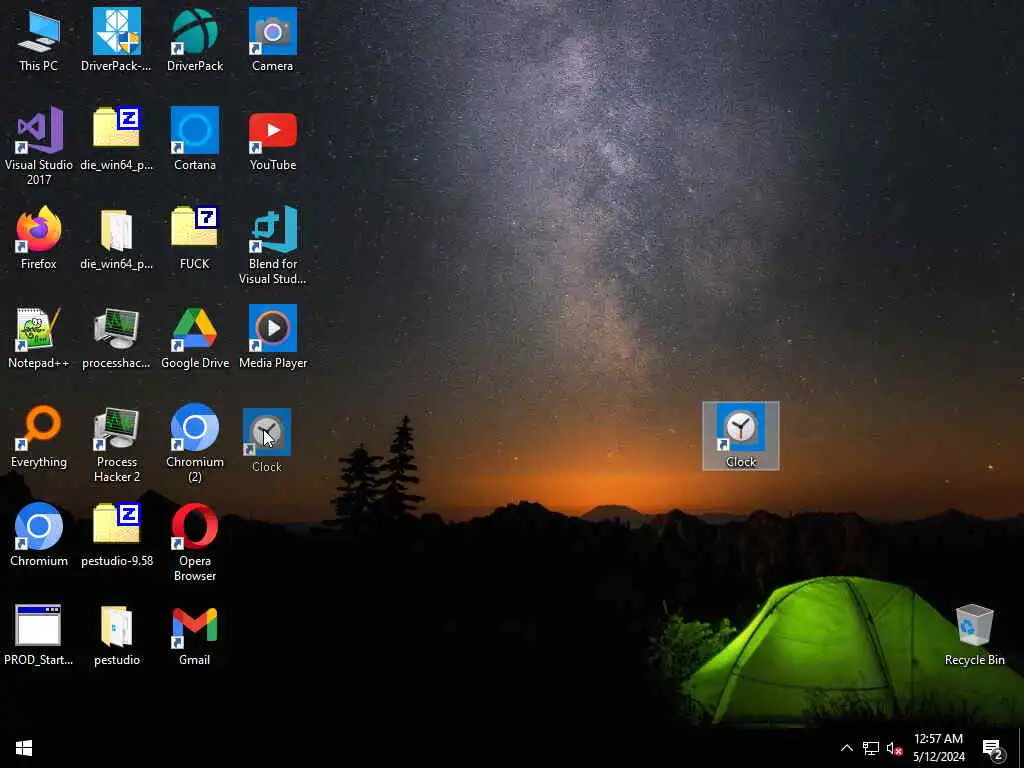Open the Action Center notifications
Image resolution: width=1024 pixels, height=768 pixels.
tap(993, 749)
